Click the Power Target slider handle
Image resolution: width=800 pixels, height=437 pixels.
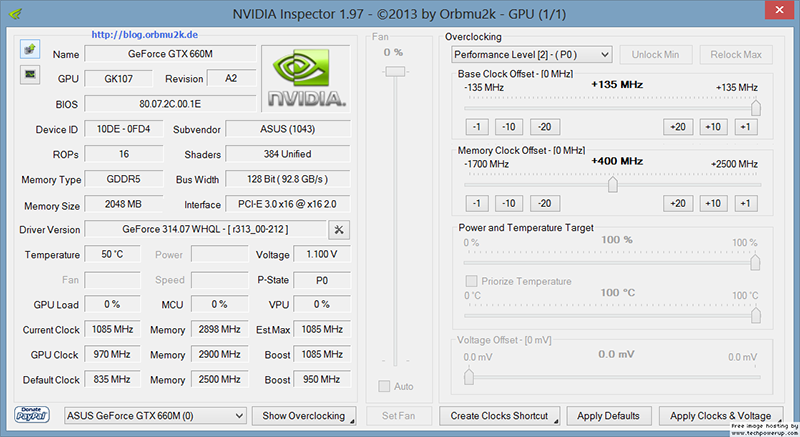click(x=755, y=263)
